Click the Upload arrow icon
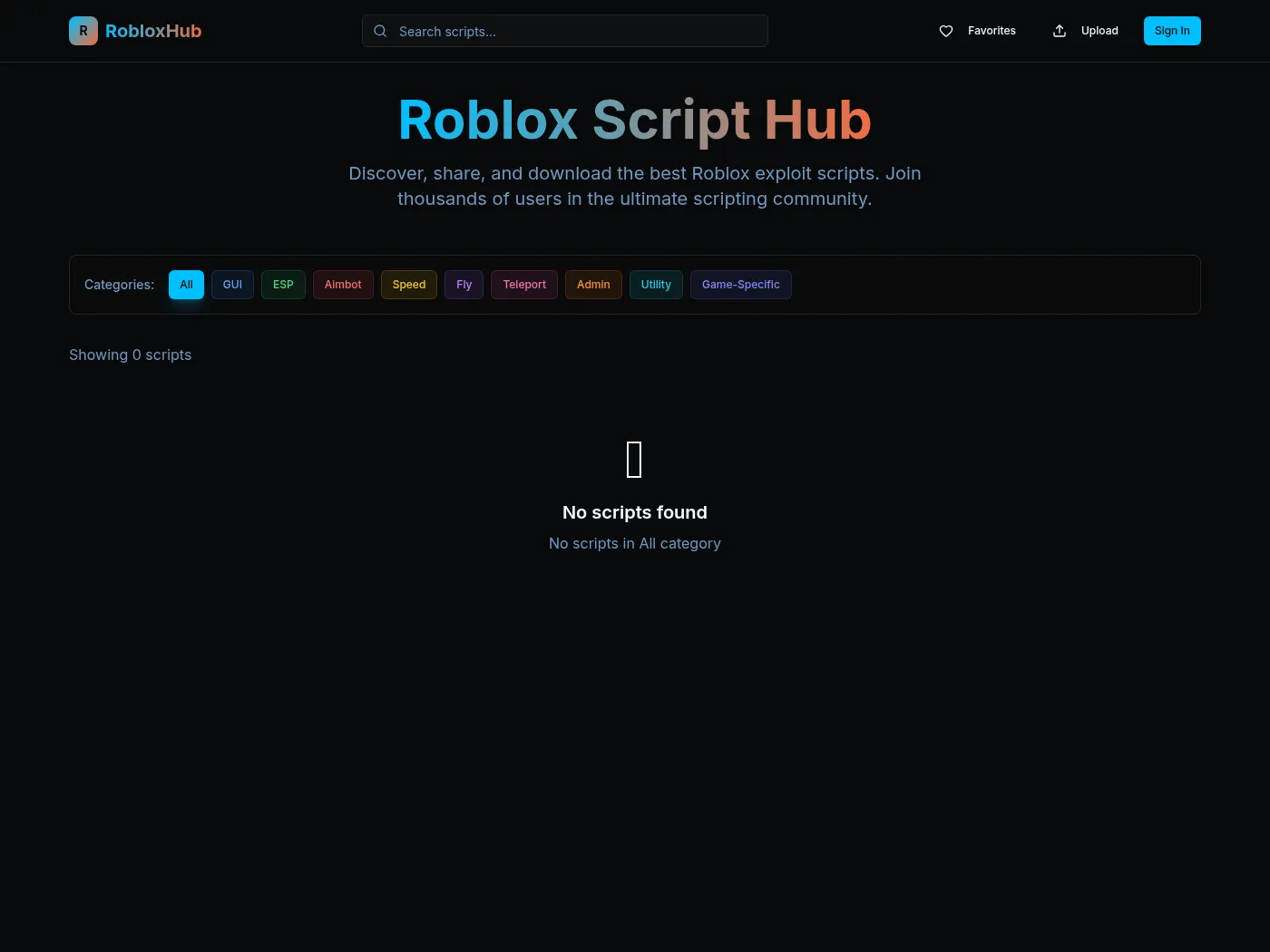Viewport: 1270px width, 952px height. point(1060,31)
